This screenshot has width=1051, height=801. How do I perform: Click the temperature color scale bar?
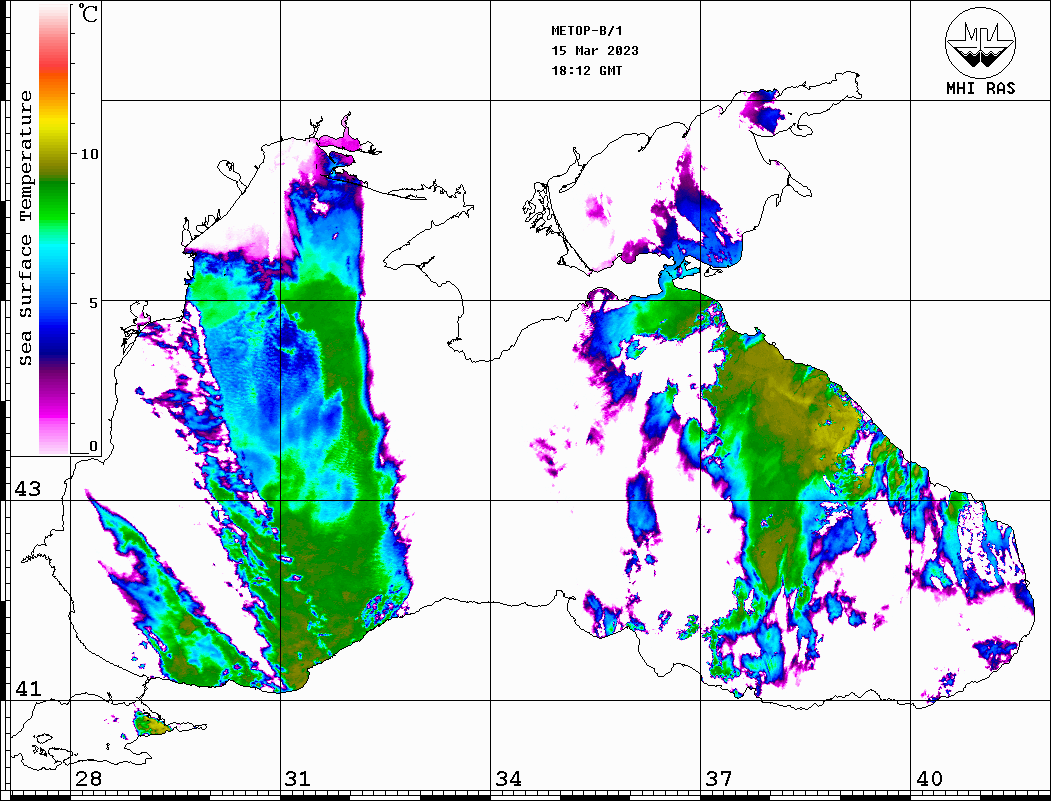click(54, 229)
